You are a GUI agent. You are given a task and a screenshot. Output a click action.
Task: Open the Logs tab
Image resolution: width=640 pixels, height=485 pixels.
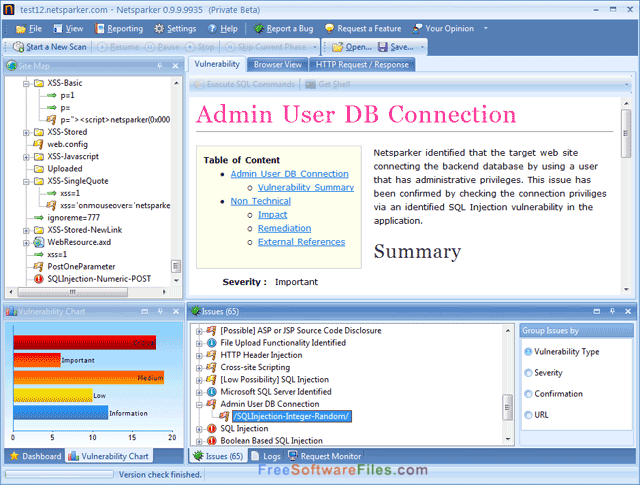pos(266,456)
